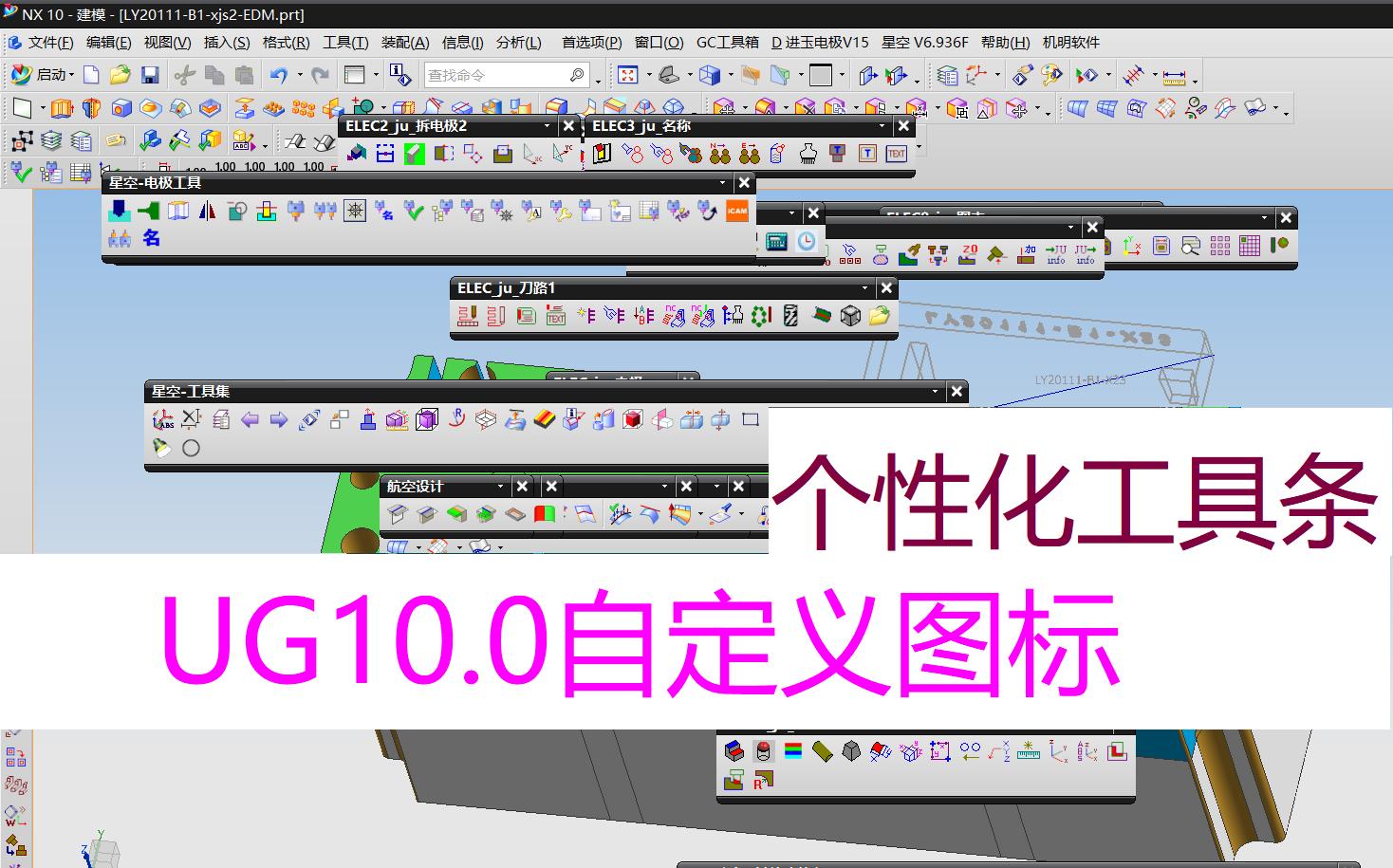Open options arrow of 航空设计 toolbar
The image size is (1393, 868).
(500, 487)
